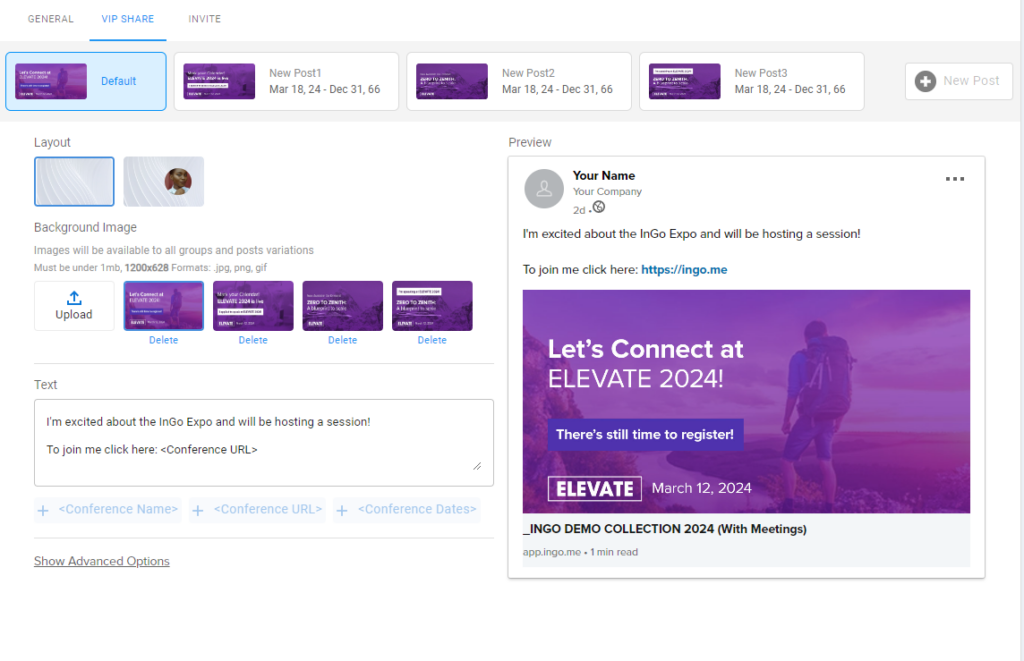Viewport: 1024px width, 661px height.
Task: Click plus icon beside Conference Dates
Action: 342,510
